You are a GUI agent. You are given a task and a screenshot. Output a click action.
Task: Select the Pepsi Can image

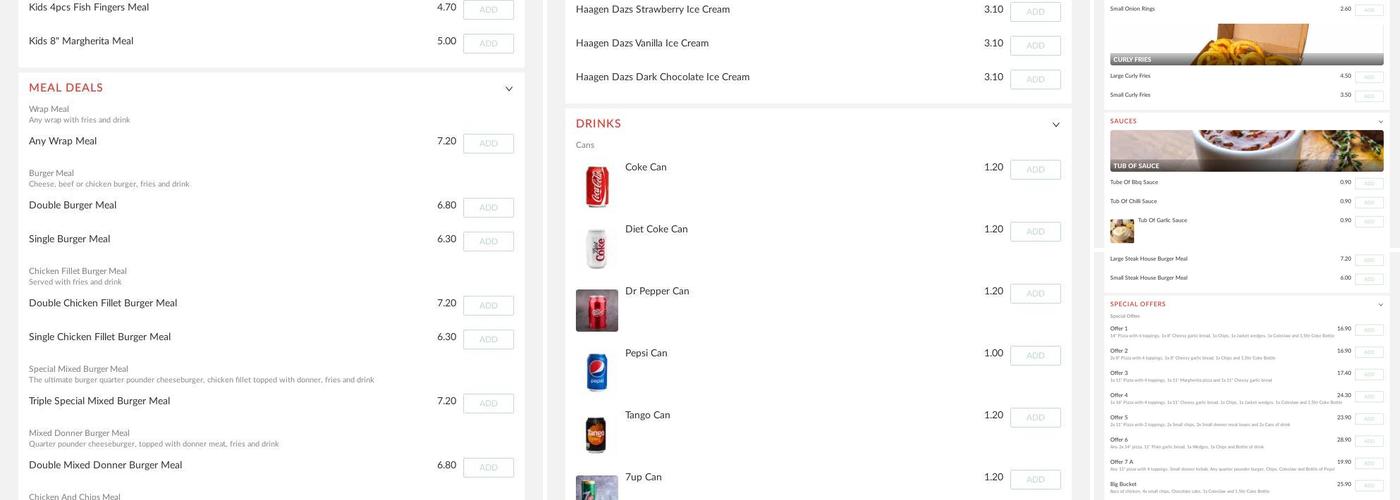pos(597,372)
